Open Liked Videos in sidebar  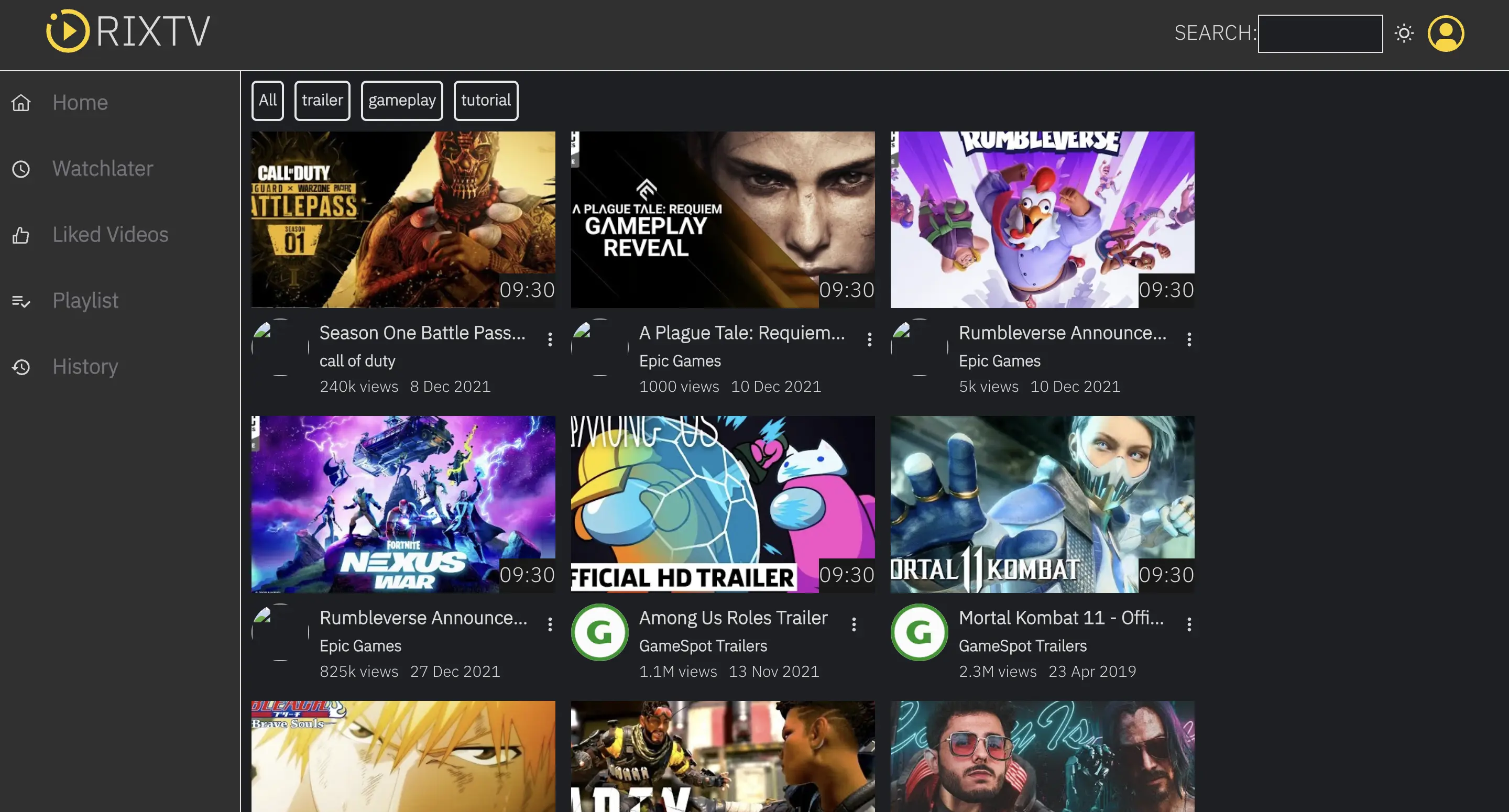110,234
